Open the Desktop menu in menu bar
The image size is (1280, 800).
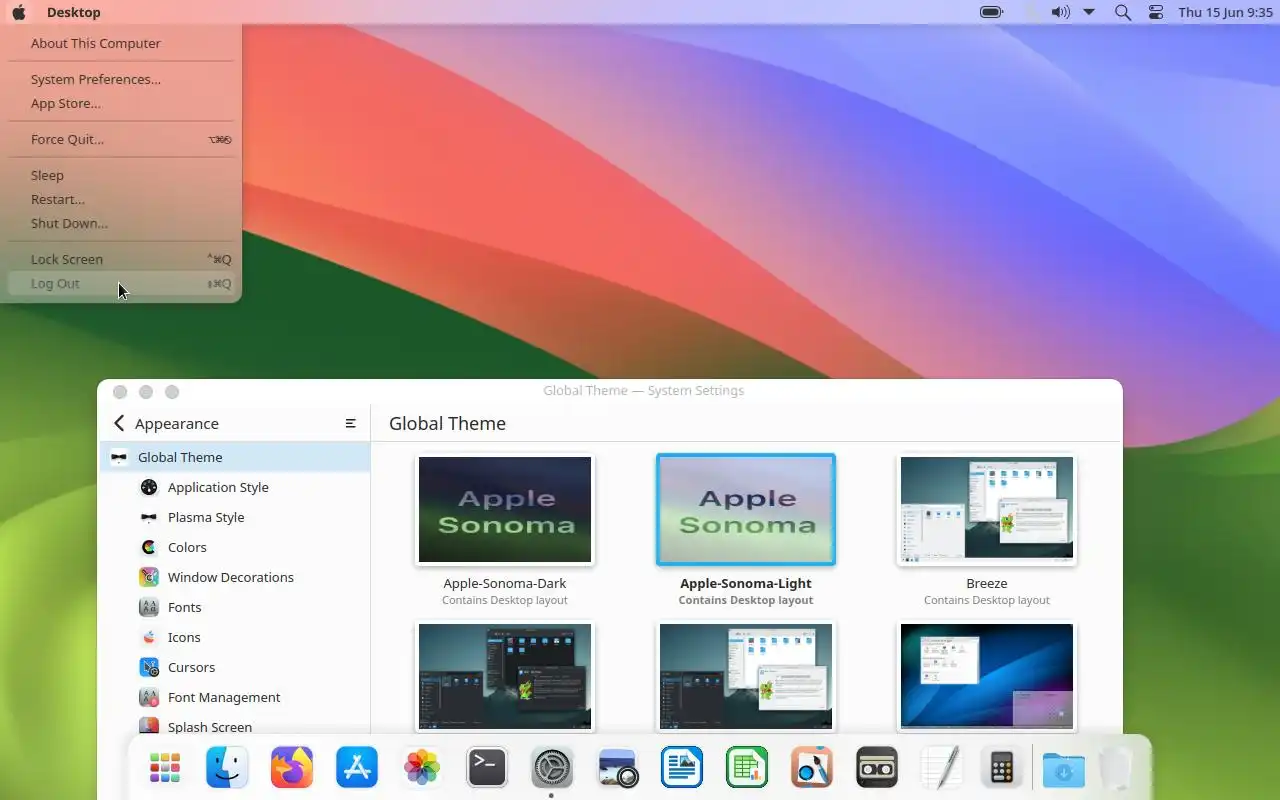point(74,12)
